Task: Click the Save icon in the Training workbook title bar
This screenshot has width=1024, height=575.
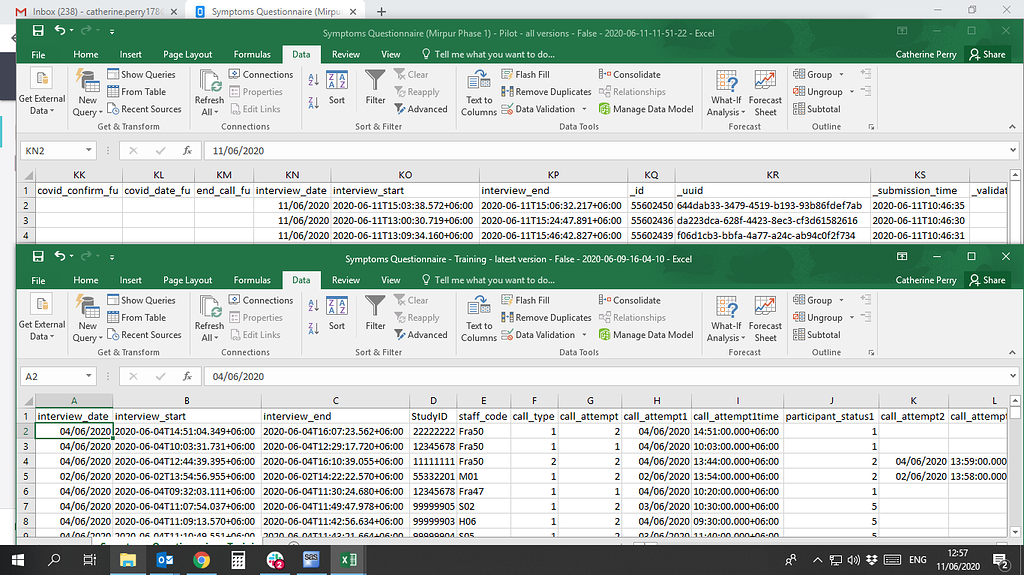Action: coord(38,257)
